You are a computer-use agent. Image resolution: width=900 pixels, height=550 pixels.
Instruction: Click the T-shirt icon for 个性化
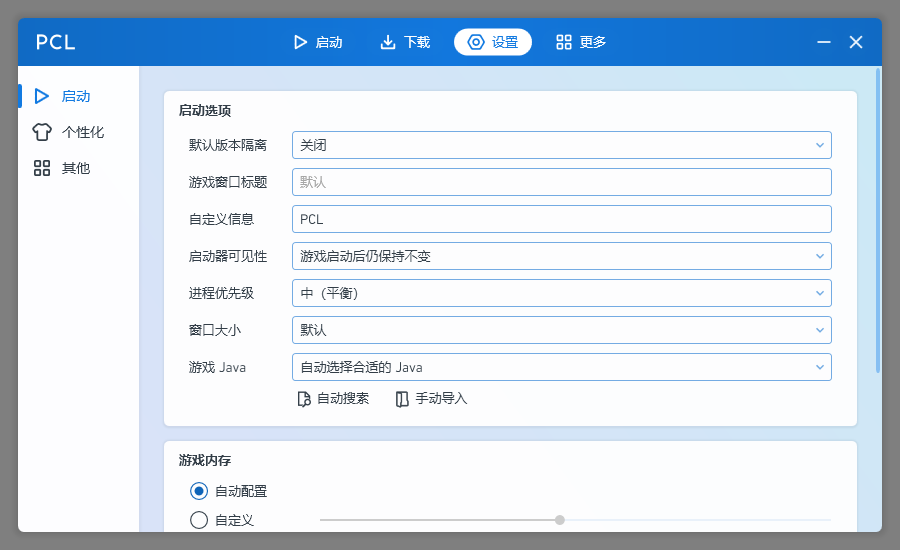click(x=42, y=132)
